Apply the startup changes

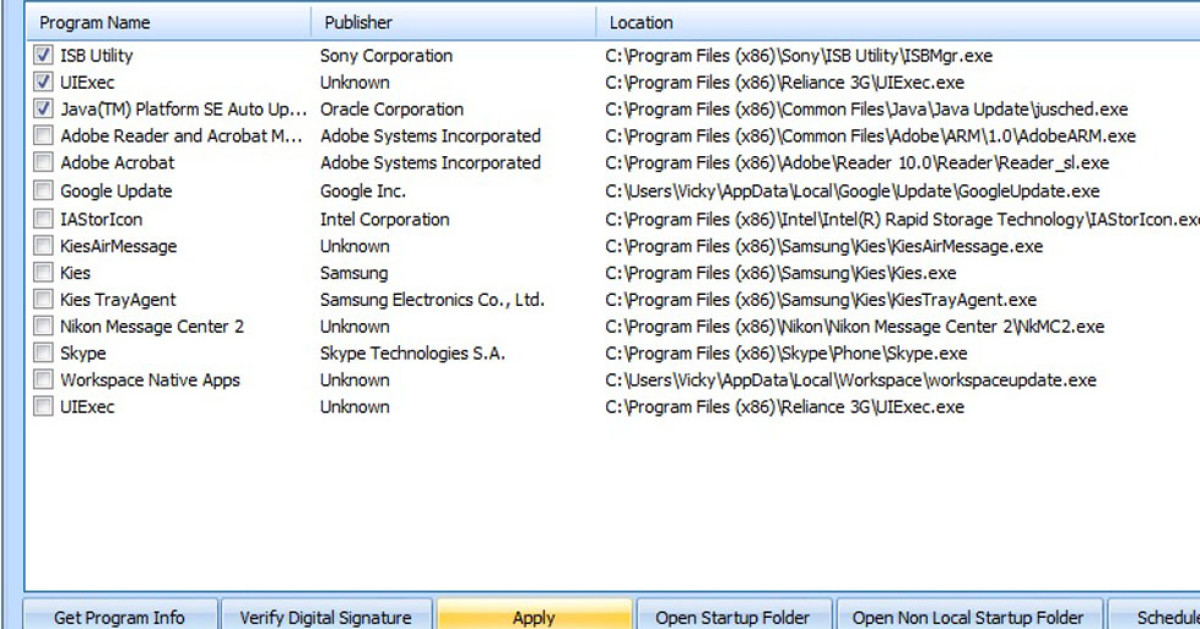(534, 617)
